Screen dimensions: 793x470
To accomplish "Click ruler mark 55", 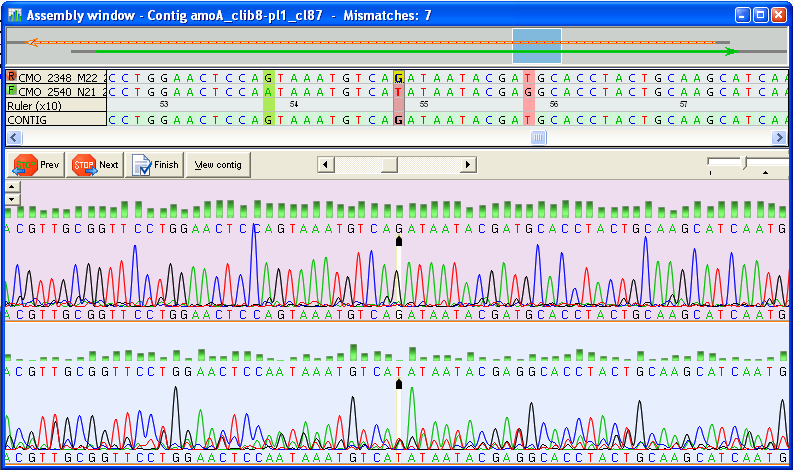I will [424, 104].
